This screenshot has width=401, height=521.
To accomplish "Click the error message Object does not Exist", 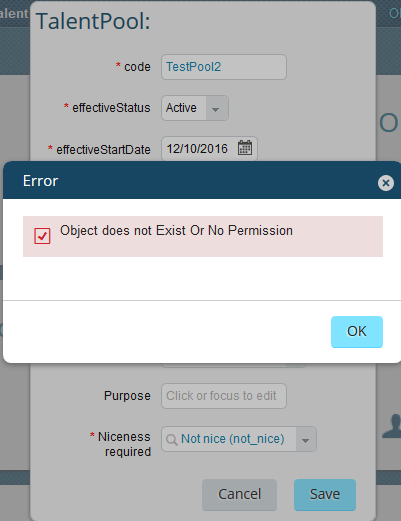I will point(176,231).
